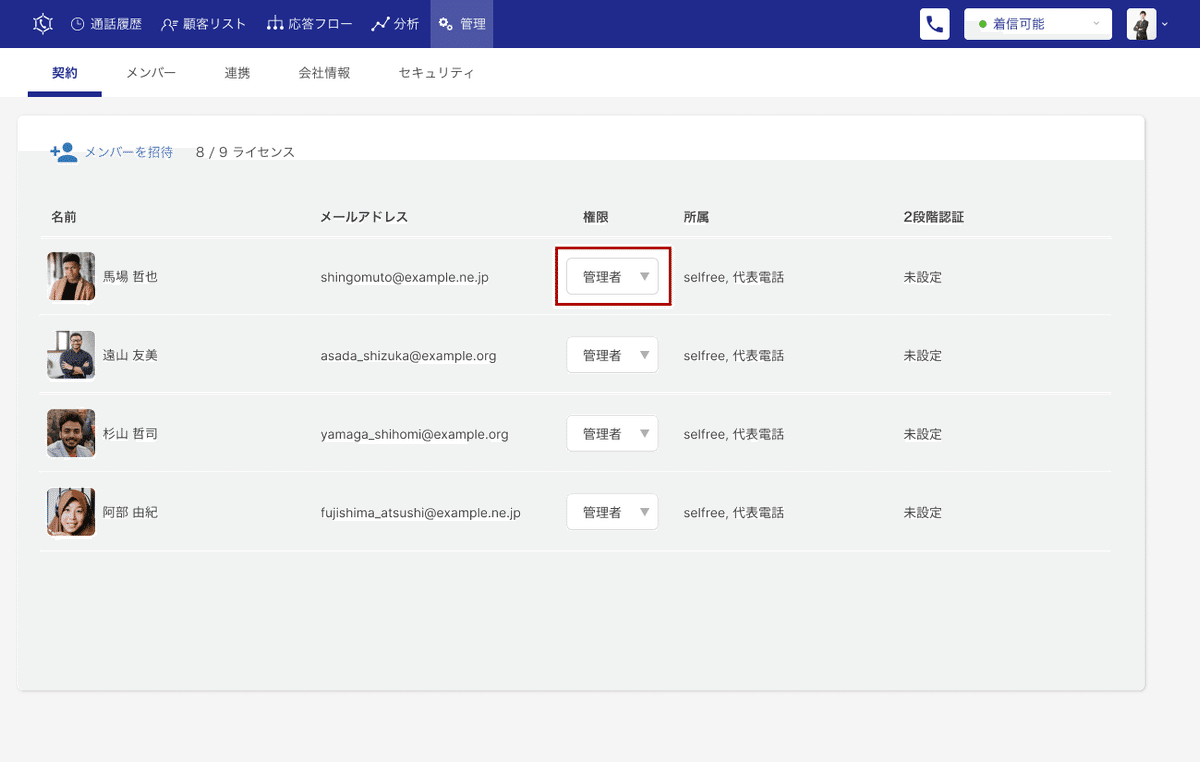Click the phone dialer icon
Screen dimensions: 1200x762
coord(935,24)
